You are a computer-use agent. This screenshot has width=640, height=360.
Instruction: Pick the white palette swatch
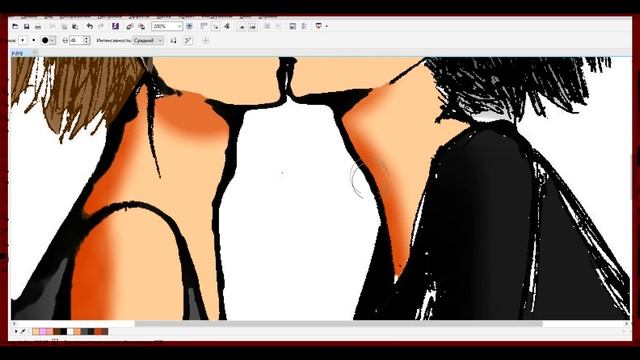(71, 331)
